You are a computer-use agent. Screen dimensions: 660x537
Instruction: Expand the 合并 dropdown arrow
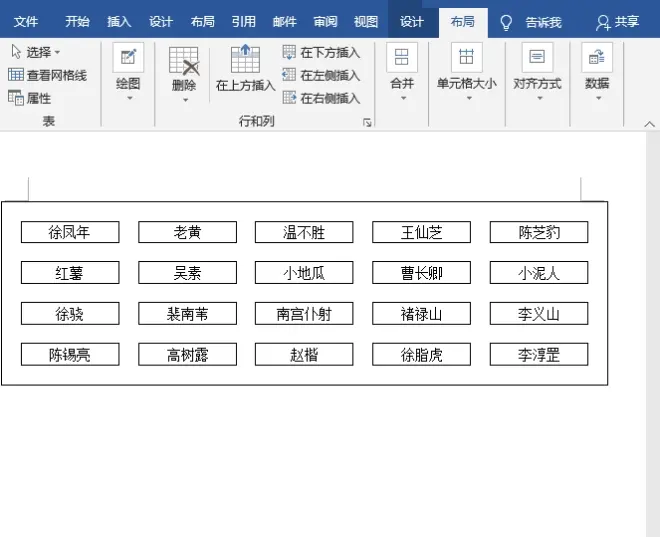[x=403, y=98]
